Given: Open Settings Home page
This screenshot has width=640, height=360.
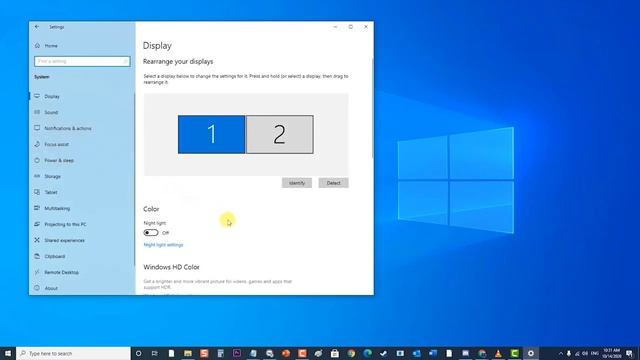Looking at the screenshot, I should [x=47, y=46].
